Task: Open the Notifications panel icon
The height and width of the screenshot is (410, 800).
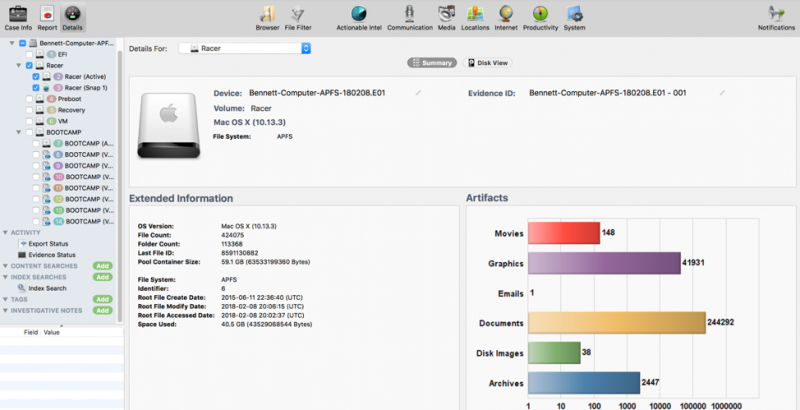Action: (776, 13)
